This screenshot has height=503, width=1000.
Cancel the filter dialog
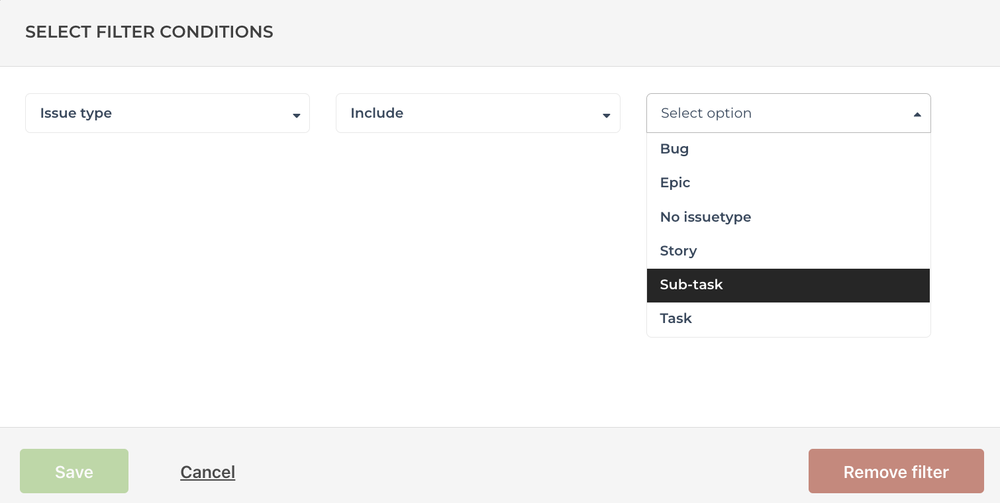pos(207,472)
